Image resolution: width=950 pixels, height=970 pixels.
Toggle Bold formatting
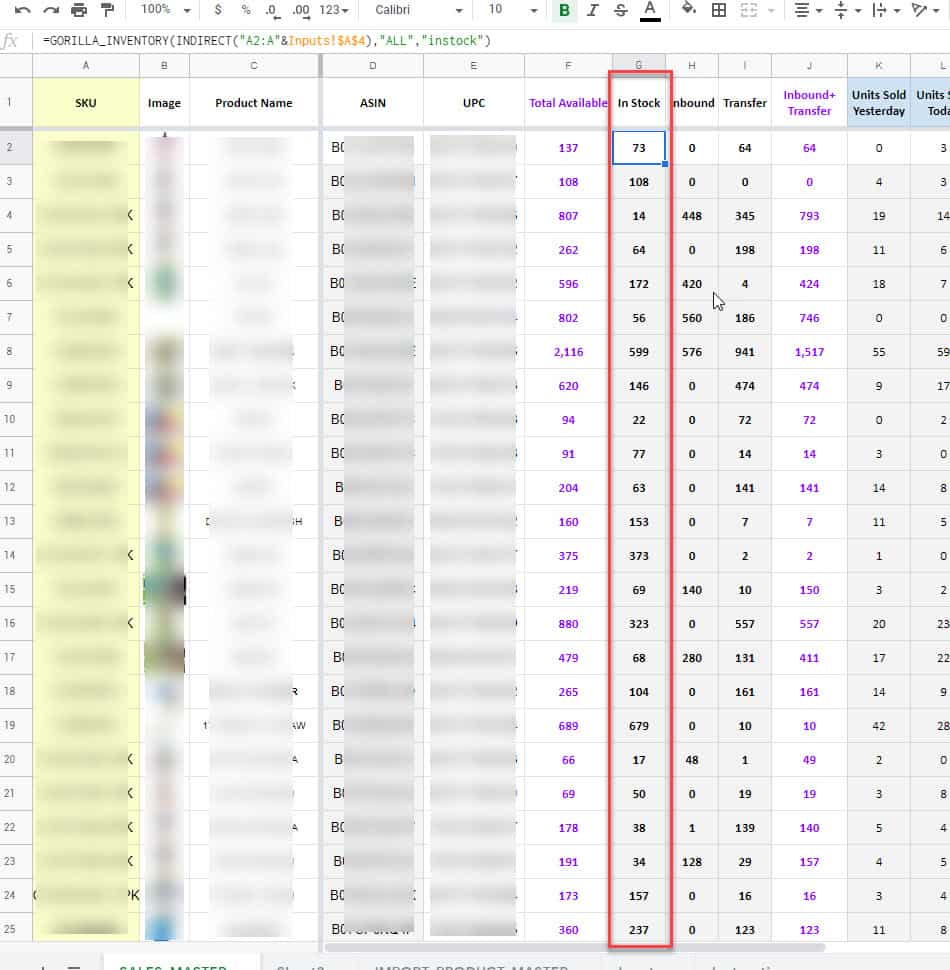[x=565, y=10]
